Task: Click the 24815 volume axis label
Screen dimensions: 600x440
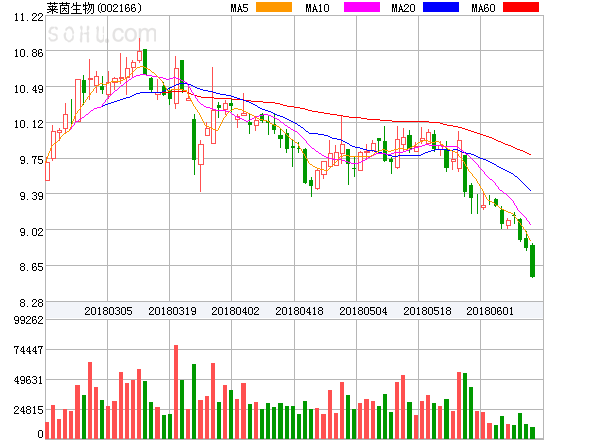Action: point(29,411)
